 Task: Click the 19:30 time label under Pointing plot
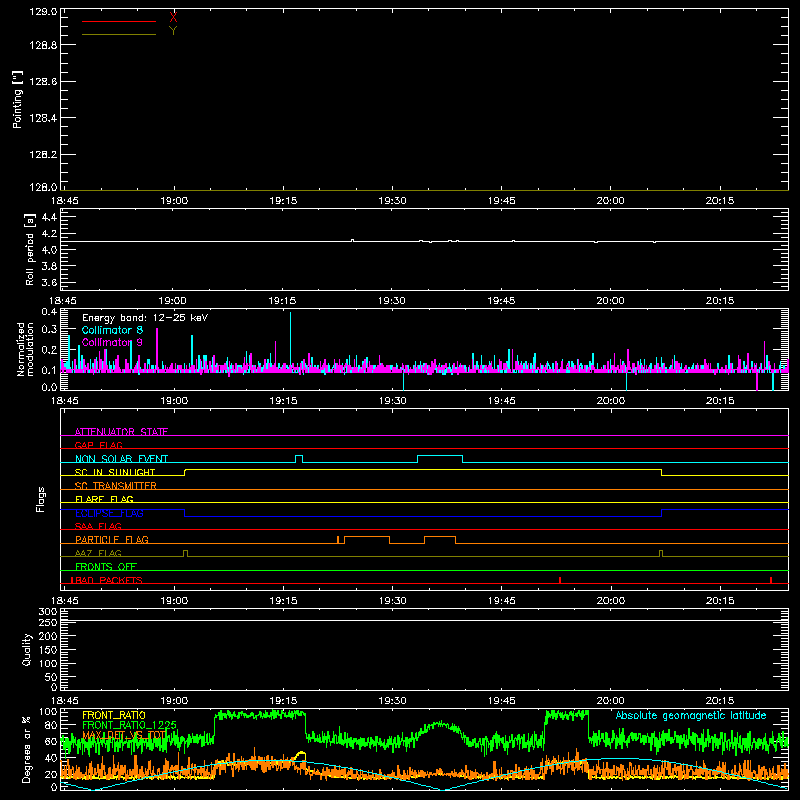click(x=392, y=201)
